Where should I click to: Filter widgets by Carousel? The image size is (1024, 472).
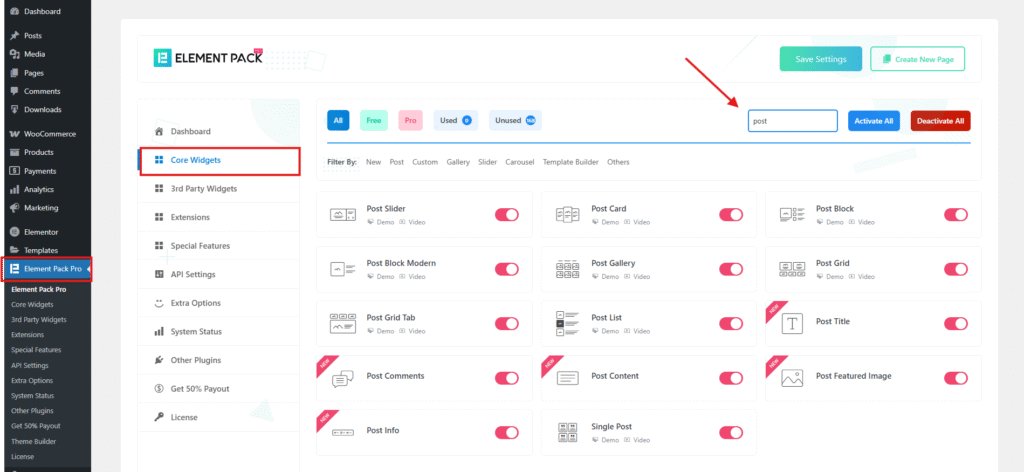coord(520,162)
